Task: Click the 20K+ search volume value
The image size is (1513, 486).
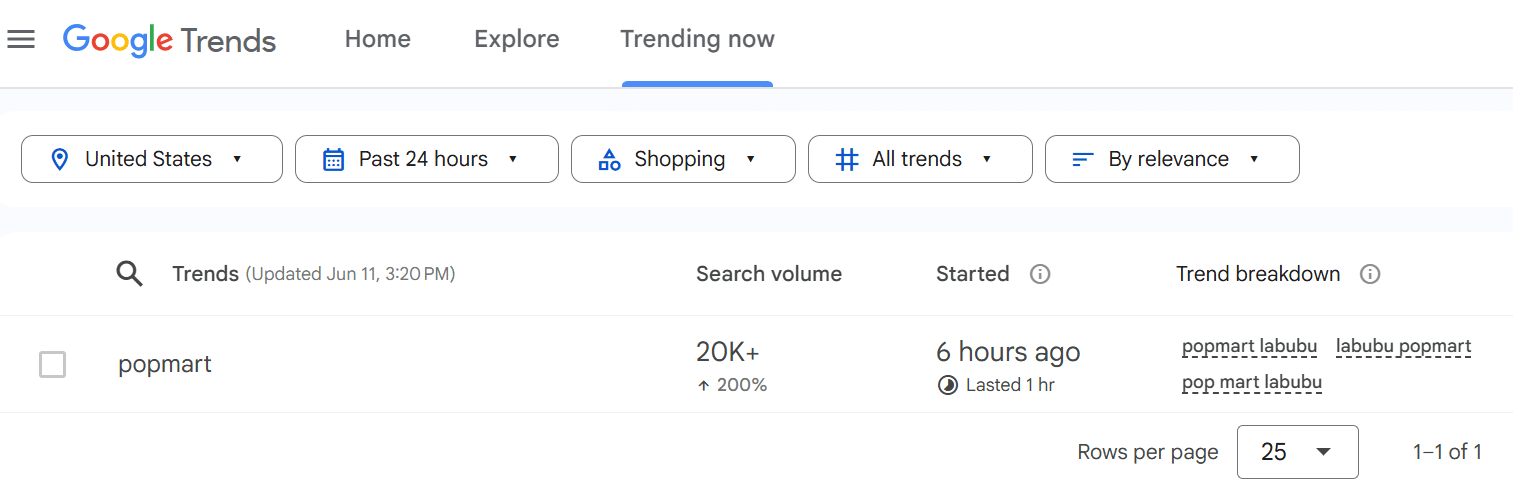Action: tap(728, 352)
